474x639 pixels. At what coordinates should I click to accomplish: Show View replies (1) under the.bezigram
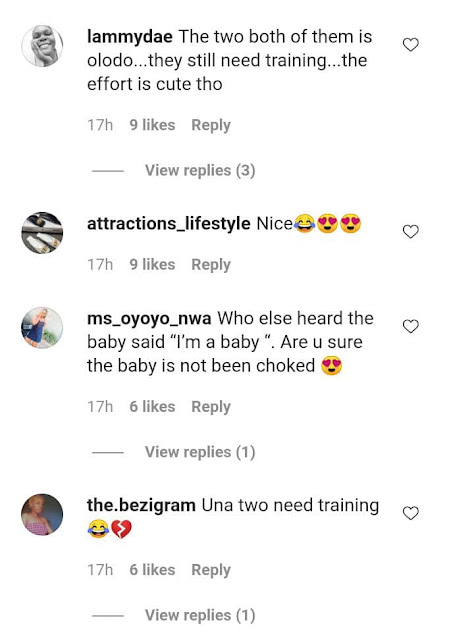(x=200, y=615)
